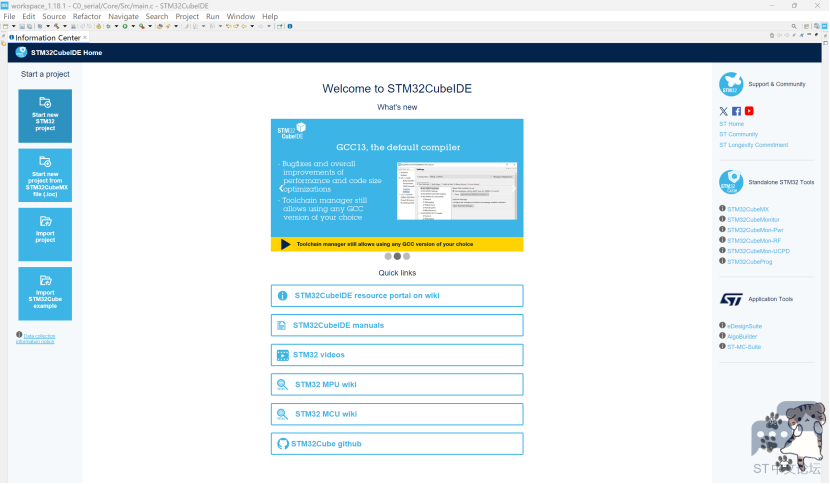Minimize the Information Center view
This screenshot has width=830, height=484.
(x=809, y=34)
